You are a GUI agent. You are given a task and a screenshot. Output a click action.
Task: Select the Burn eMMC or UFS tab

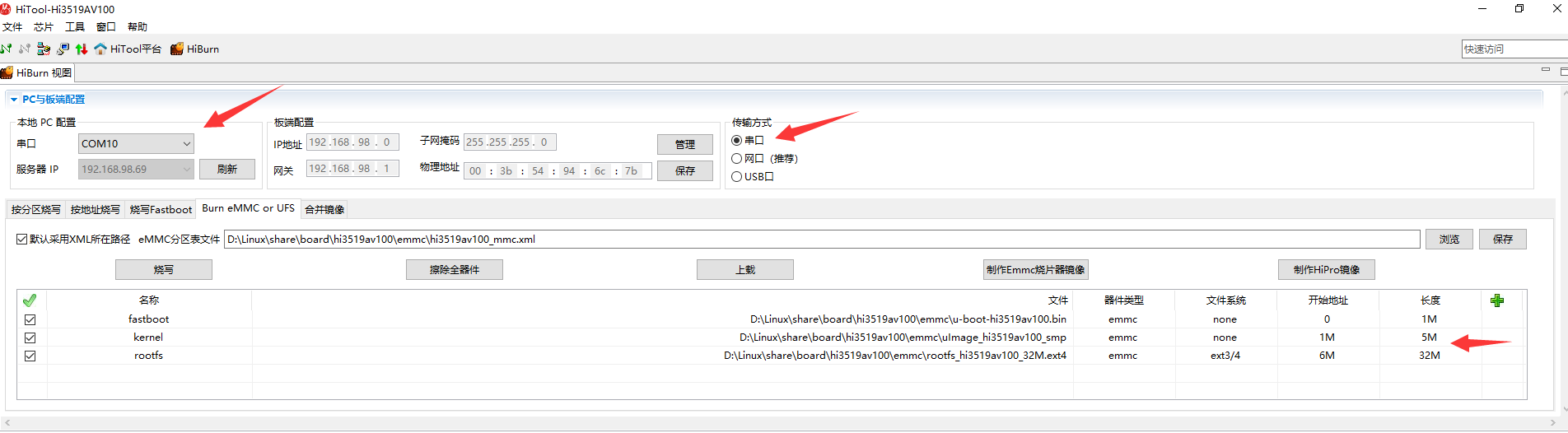click(248, 208)
